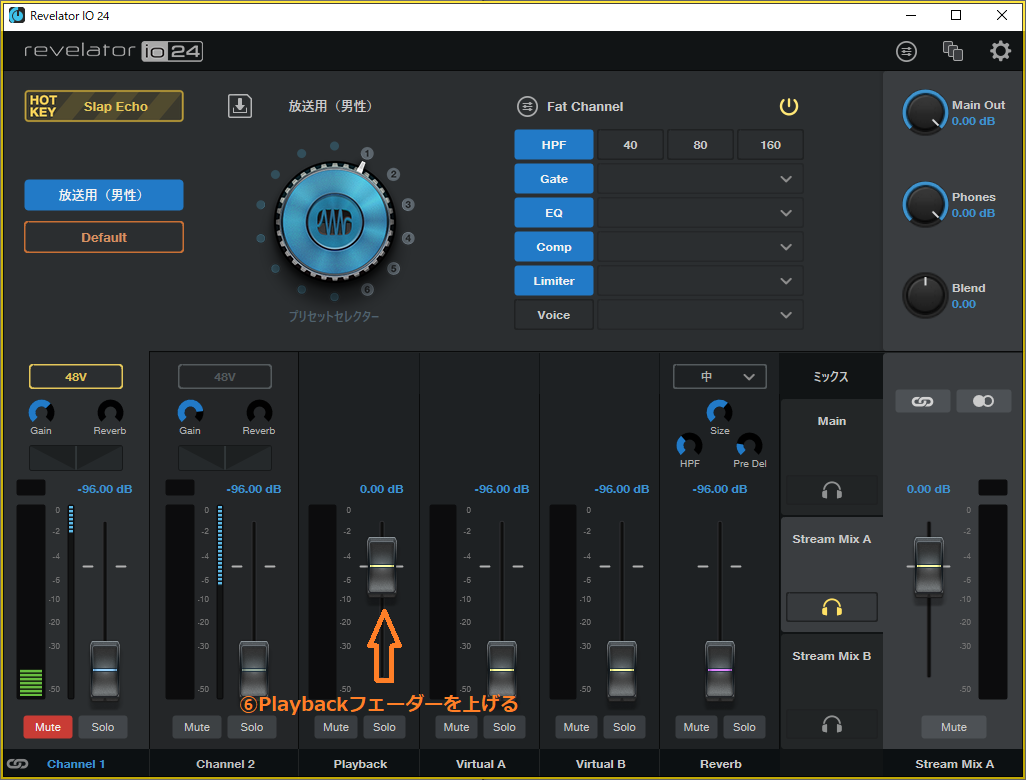Click the Channel 1 pan control
The width and height of the screenshot is (1026, 780).
[76, 458]
